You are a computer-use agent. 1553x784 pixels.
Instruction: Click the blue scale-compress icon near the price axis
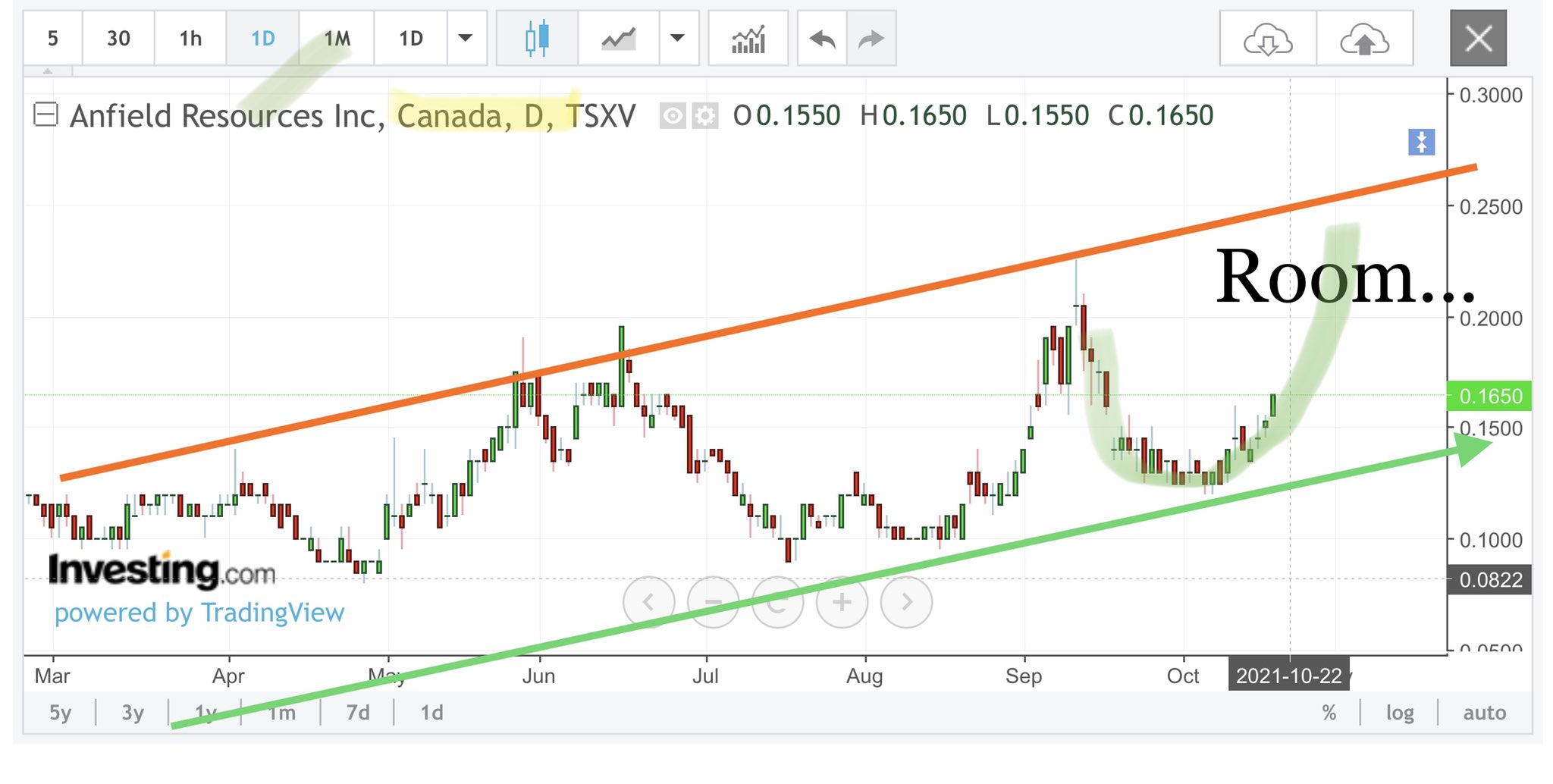tap(1422, 142)
